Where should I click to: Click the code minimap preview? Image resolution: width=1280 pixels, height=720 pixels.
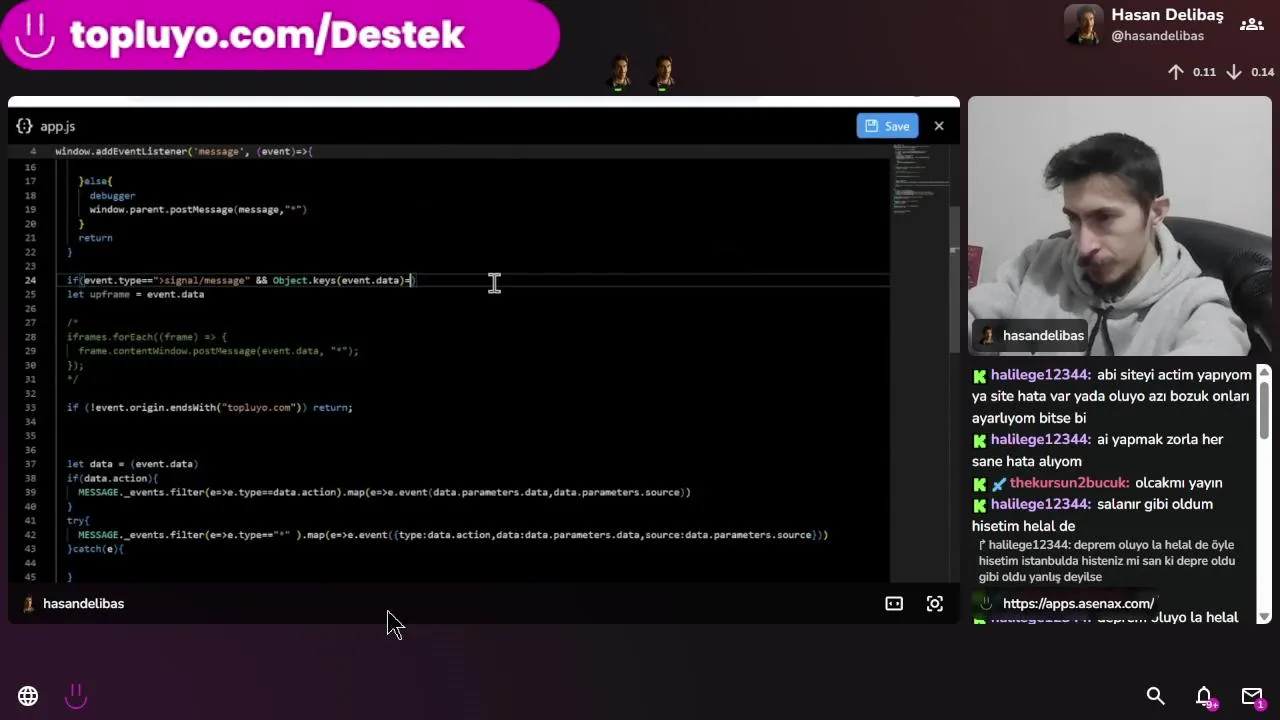pyautogui.click(x=920, y=178)
